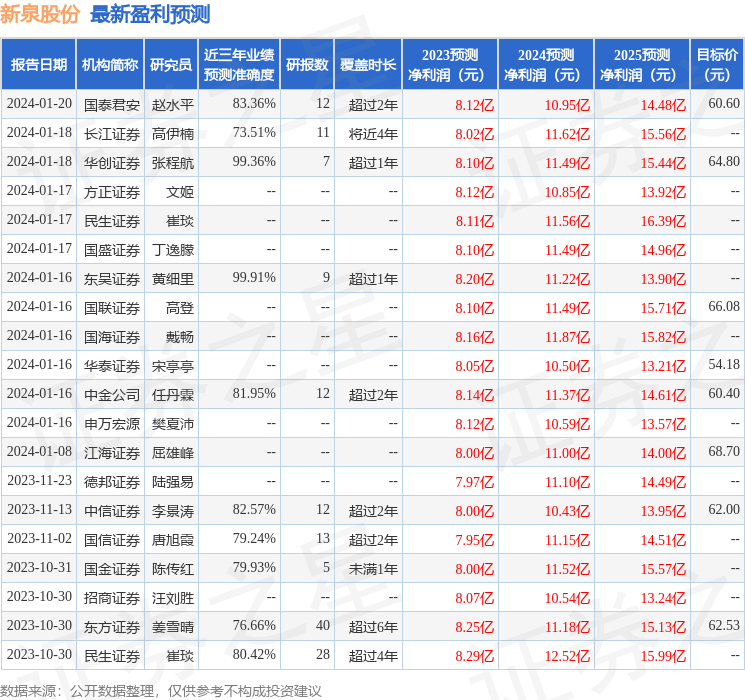Select the 国信证券 institution cell
Viewport: 745px width, 700px height.
tap(112, 540)
